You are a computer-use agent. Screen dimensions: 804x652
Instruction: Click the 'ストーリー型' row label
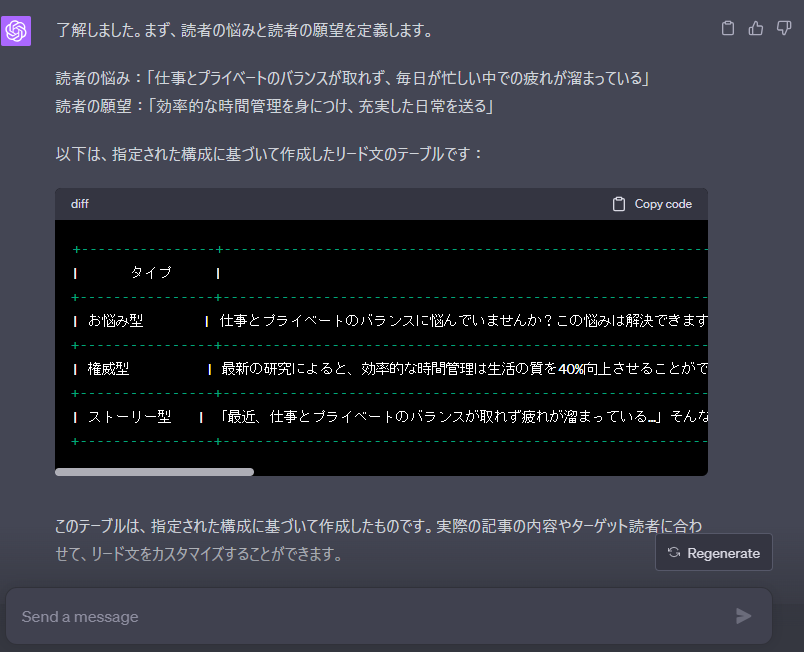pyautogui.click(x=129, y=417)
